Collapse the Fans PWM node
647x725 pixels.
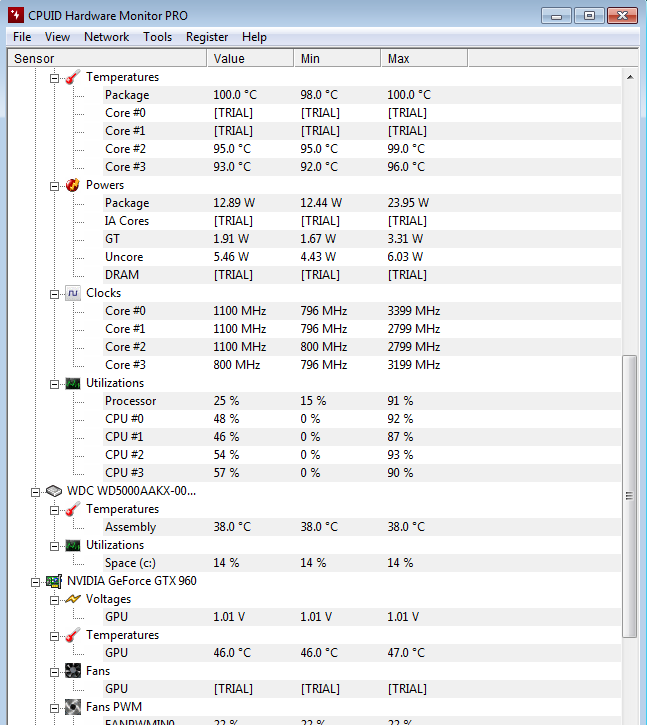[x=55, y=708]
